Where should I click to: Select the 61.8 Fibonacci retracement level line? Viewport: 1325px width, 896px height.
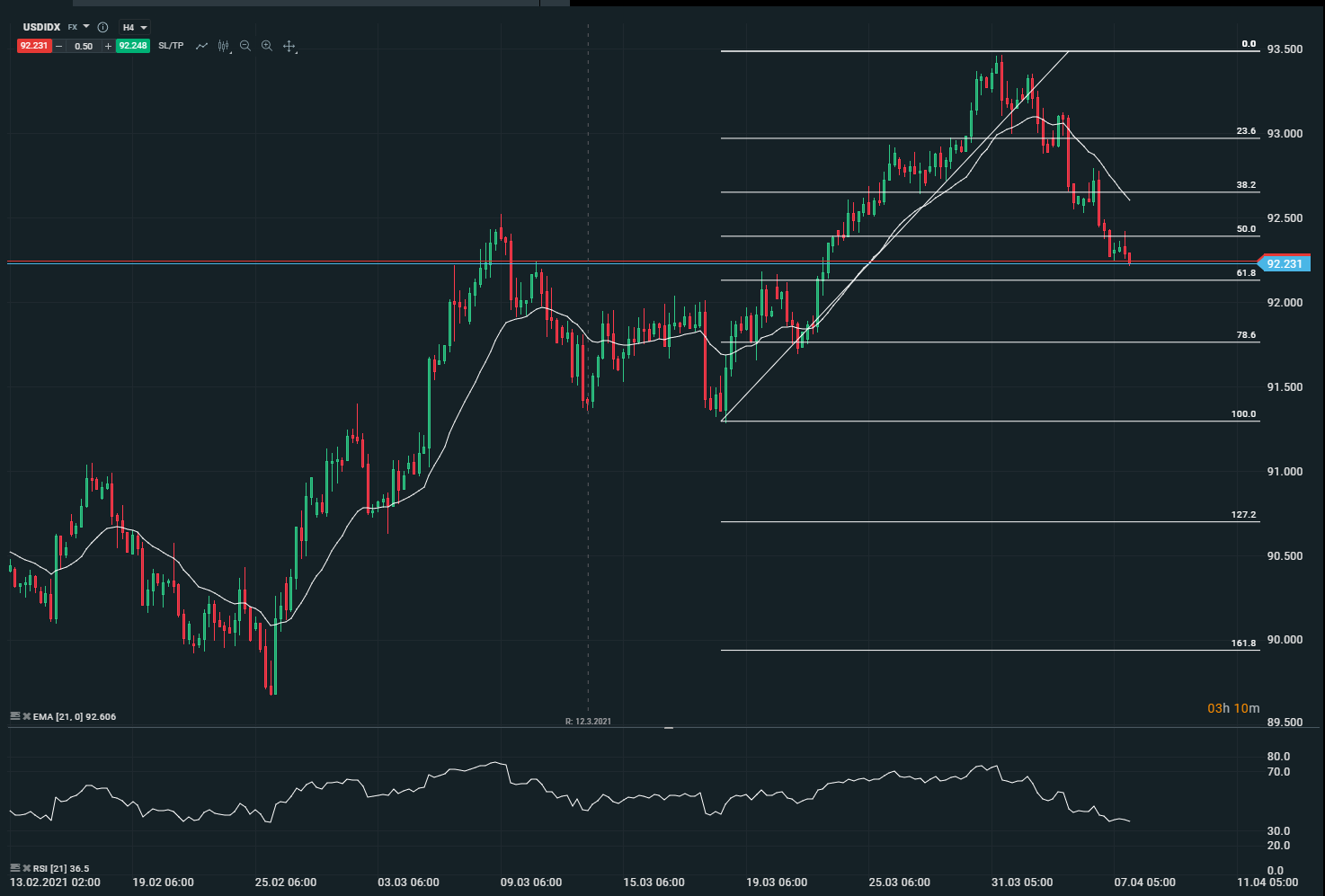point(989,280)
